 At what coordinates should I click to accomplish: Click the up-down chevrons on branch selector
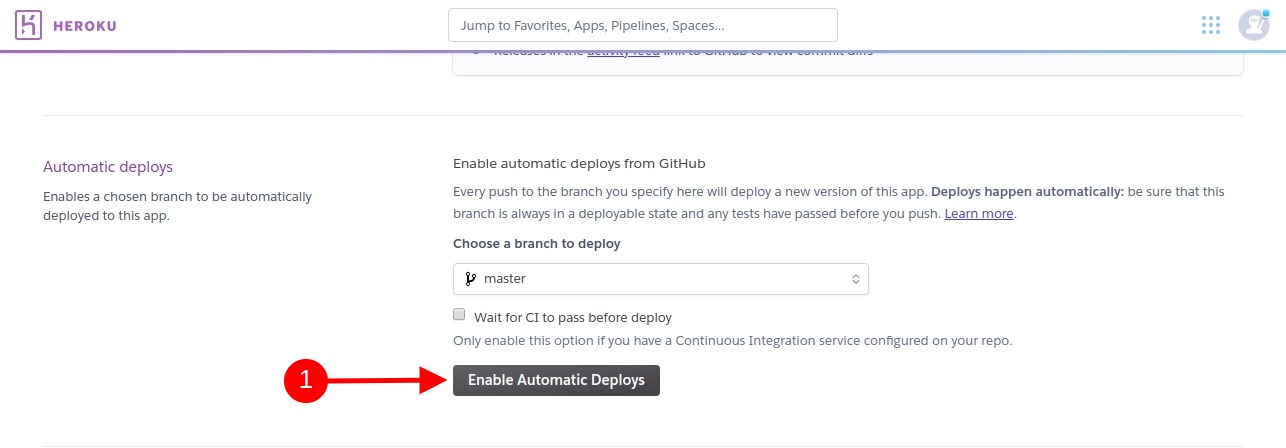pyautogui.click(x=855, y=279)
